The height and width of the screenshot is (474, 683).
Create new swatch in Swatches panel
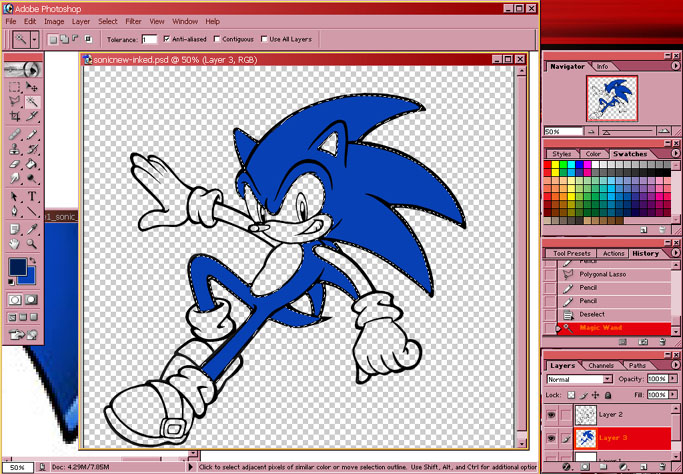(x=644, y=230)
